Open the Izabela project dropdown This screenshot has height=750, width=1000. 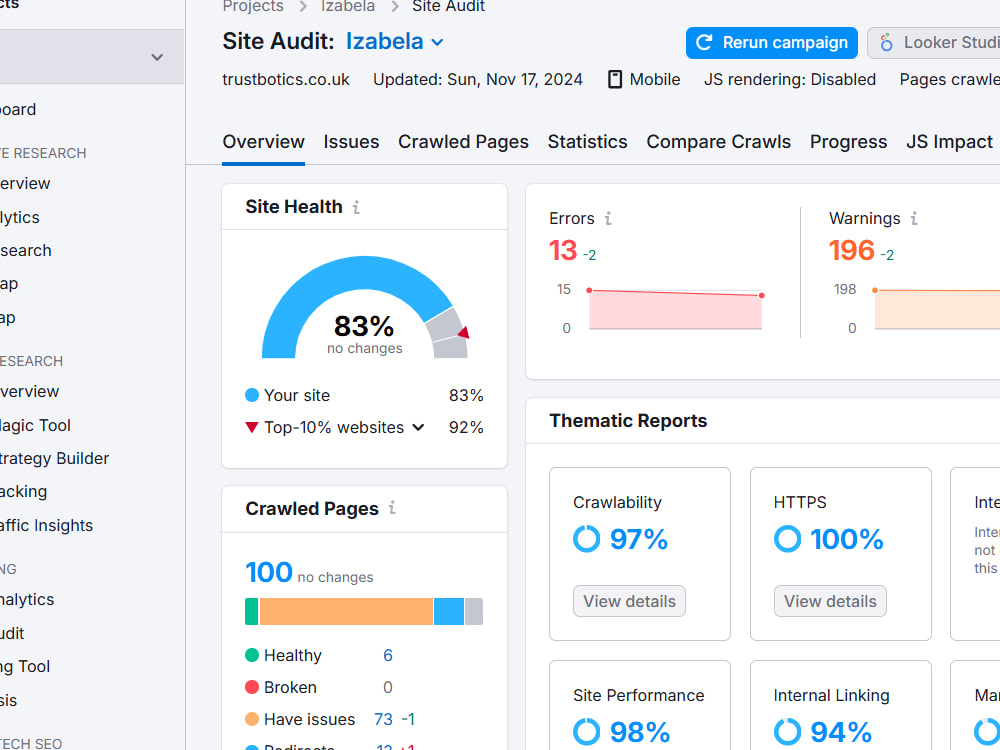point(395,42)
